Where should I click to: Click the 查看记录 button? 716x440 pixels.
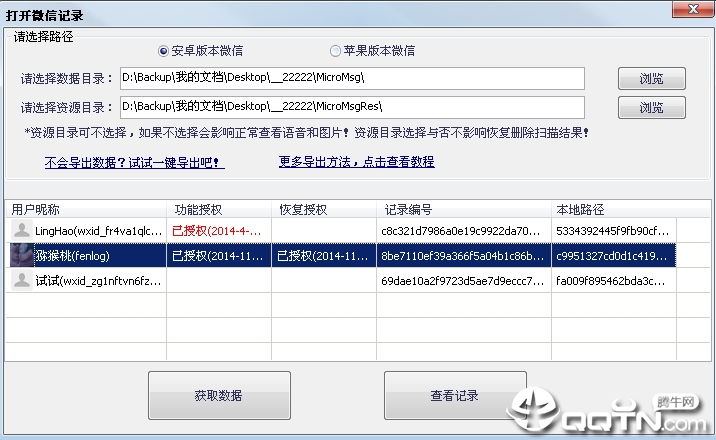(x=455, y=395)
